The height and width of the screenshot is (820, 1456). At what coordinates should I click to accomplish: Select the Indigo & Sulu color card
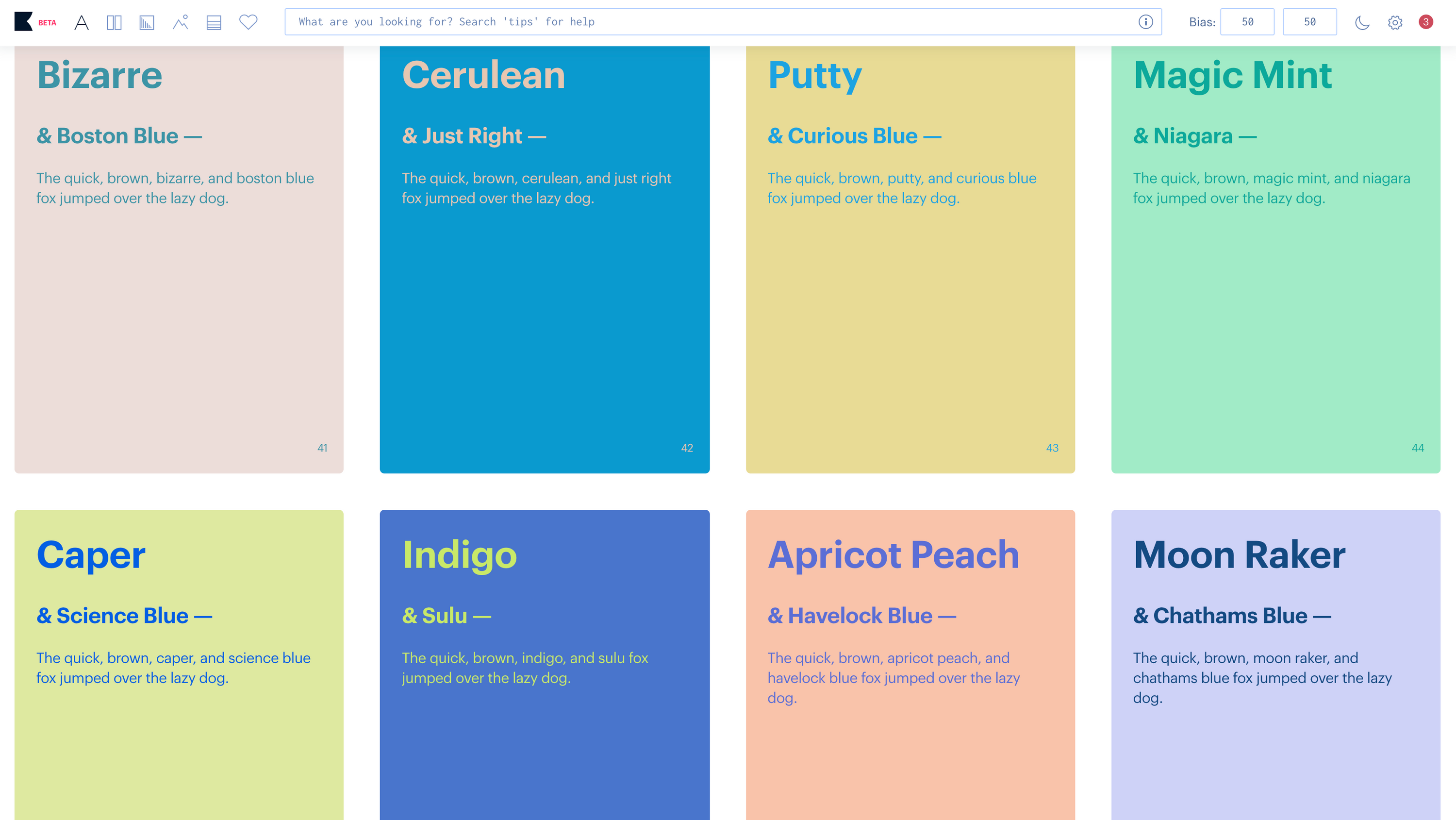[545, 665]
